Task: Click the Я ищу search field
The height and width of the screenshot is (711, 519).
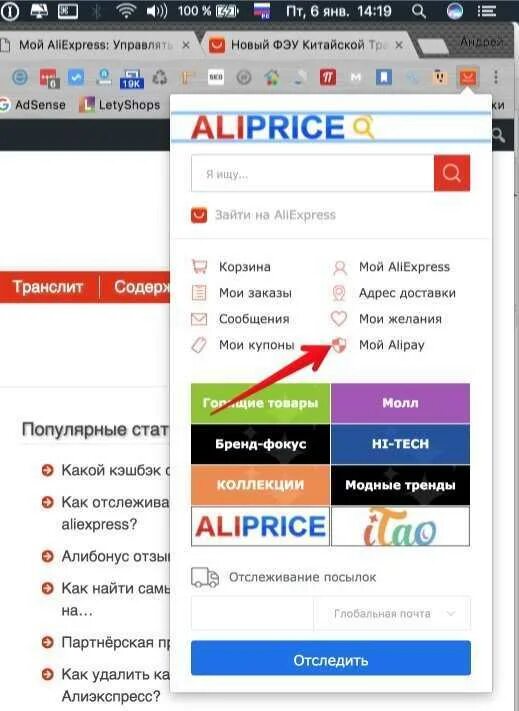Action: (x=313, y=174)
